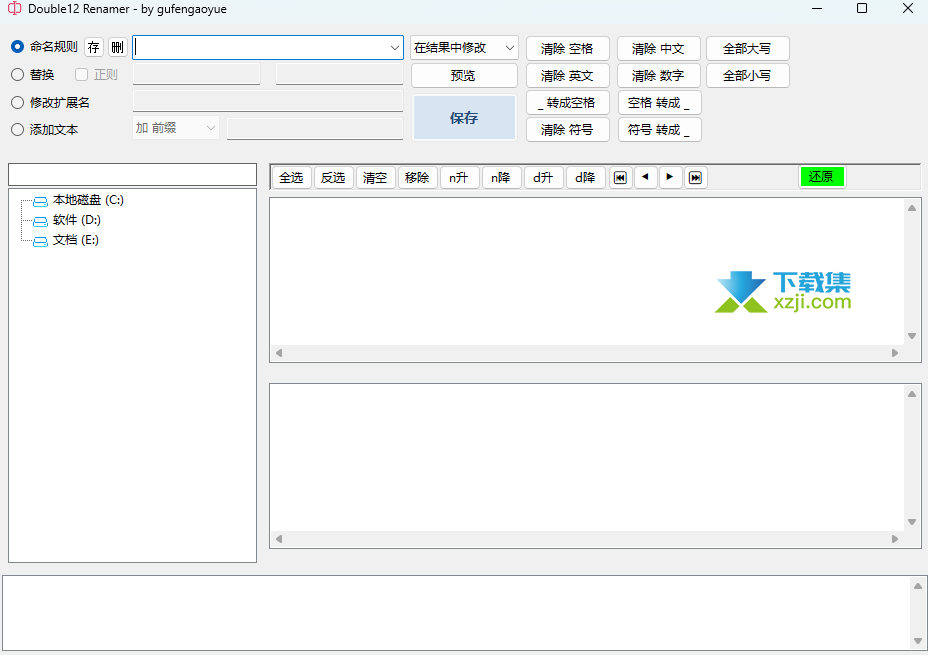
Task: Click the green 还原 restore button
Action: point(821,177)
